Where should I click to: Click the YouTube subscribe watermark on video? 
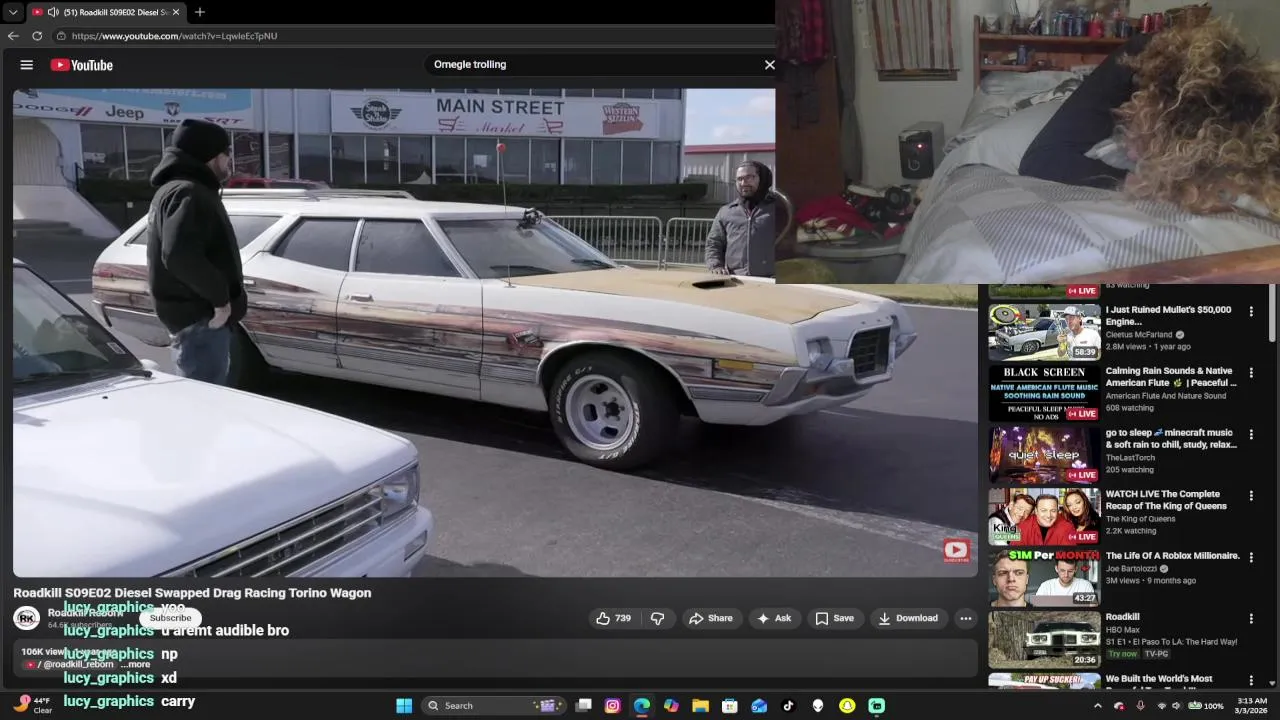[x=956, y=549]
